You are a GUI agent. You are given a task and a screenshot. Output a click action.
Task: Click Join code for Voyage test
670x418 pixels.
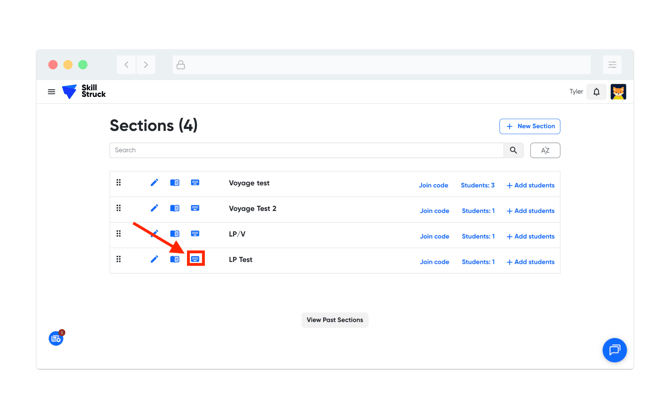433,185
